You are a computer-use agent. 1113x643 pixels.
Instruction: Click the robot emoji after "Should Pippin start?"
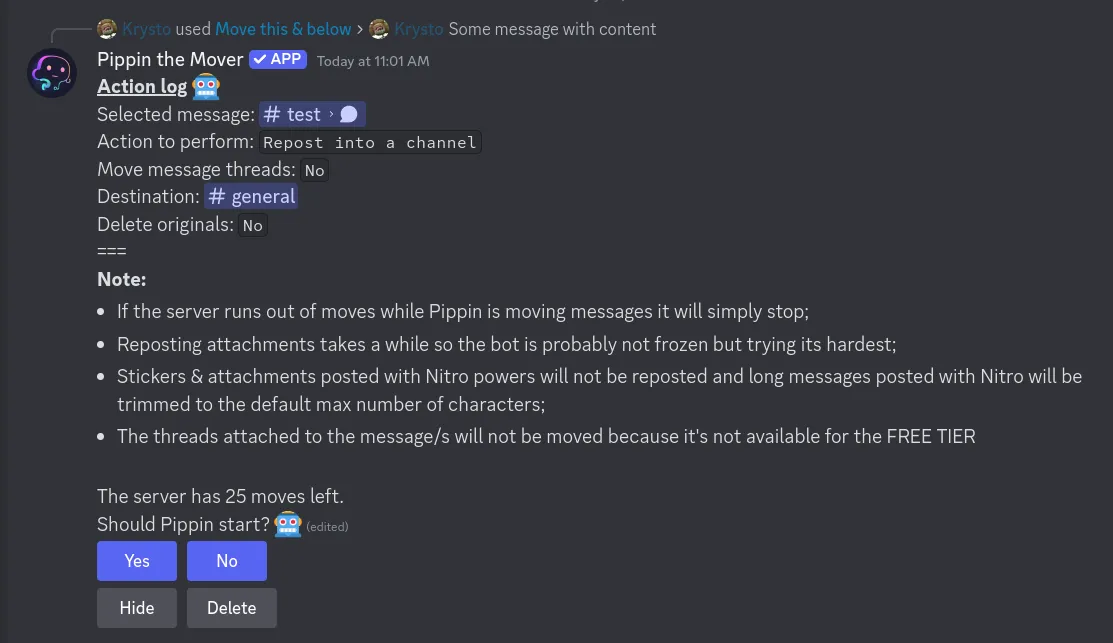(x=288, y=524)
